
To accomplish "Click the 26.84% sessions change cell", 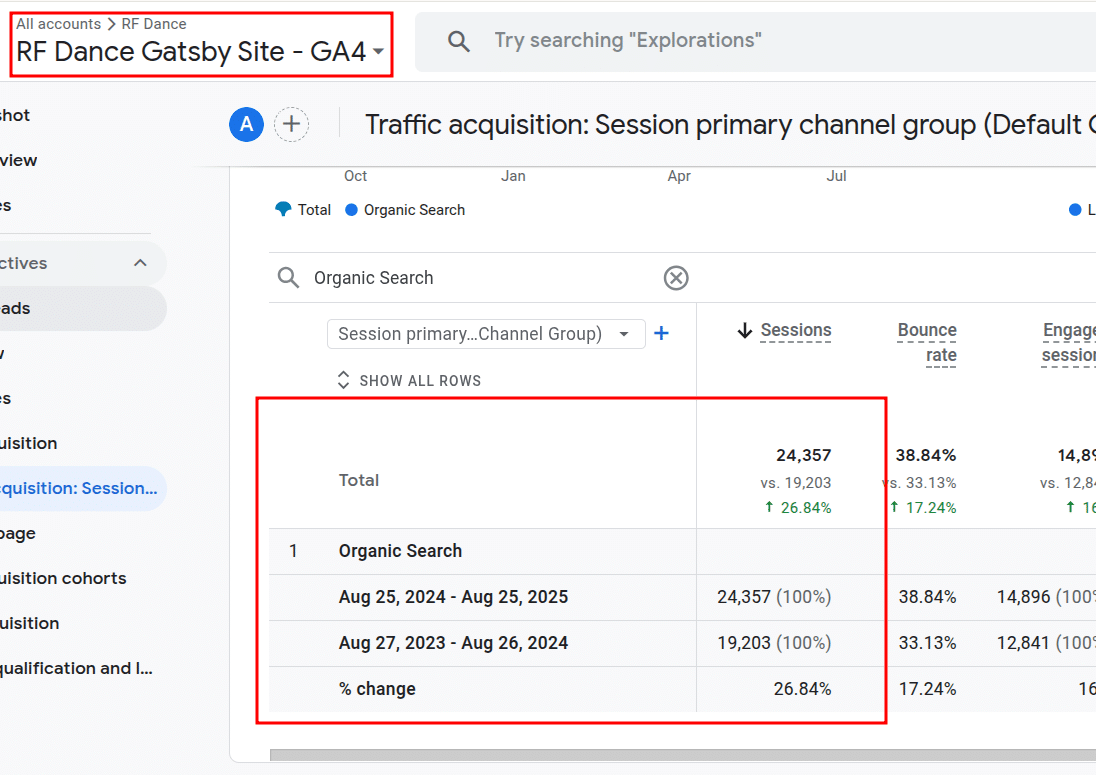I will (x=802, y=689).
